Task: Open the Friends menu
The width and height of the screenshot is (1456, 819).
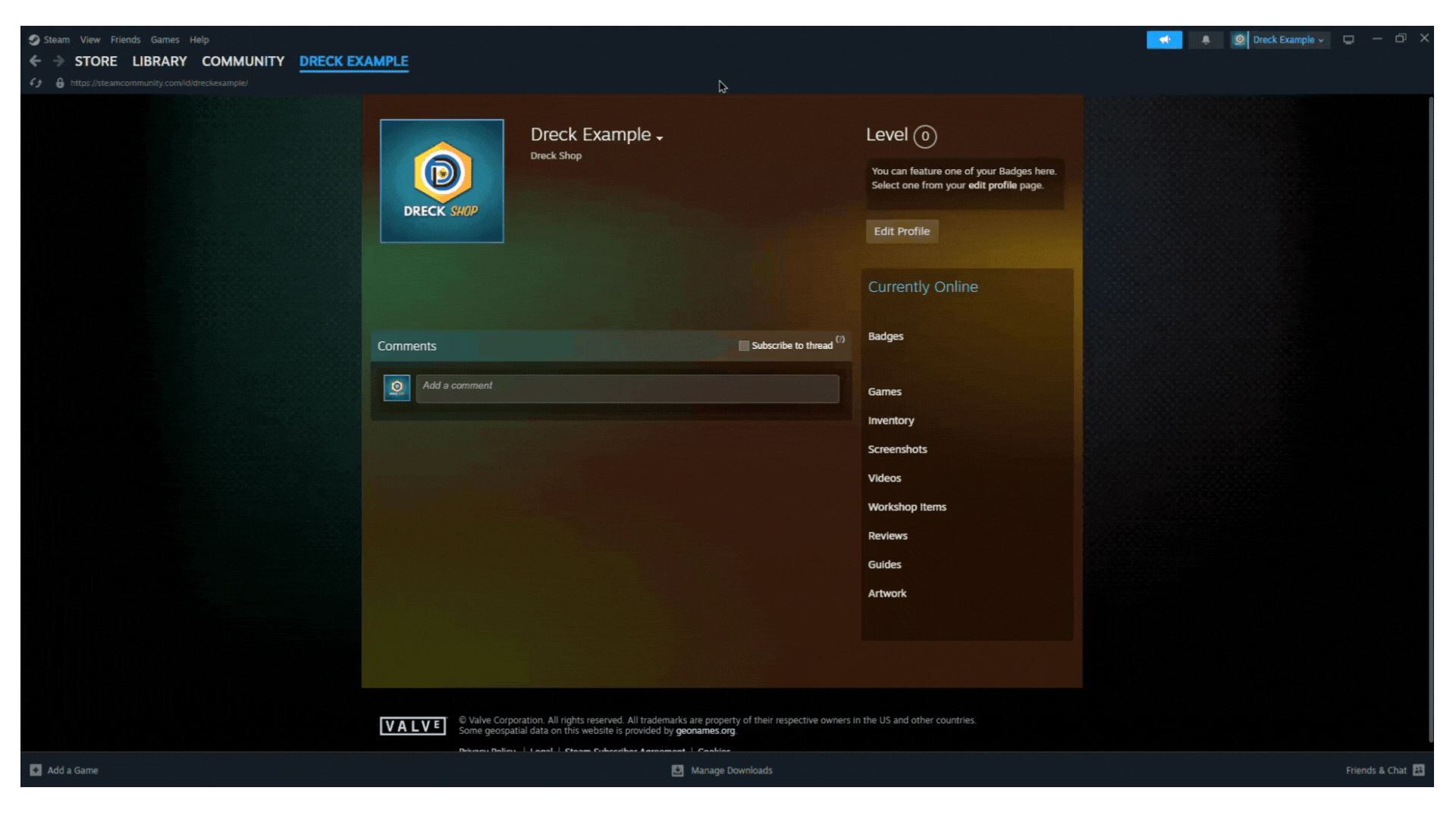Action: [x=125, y=39]
